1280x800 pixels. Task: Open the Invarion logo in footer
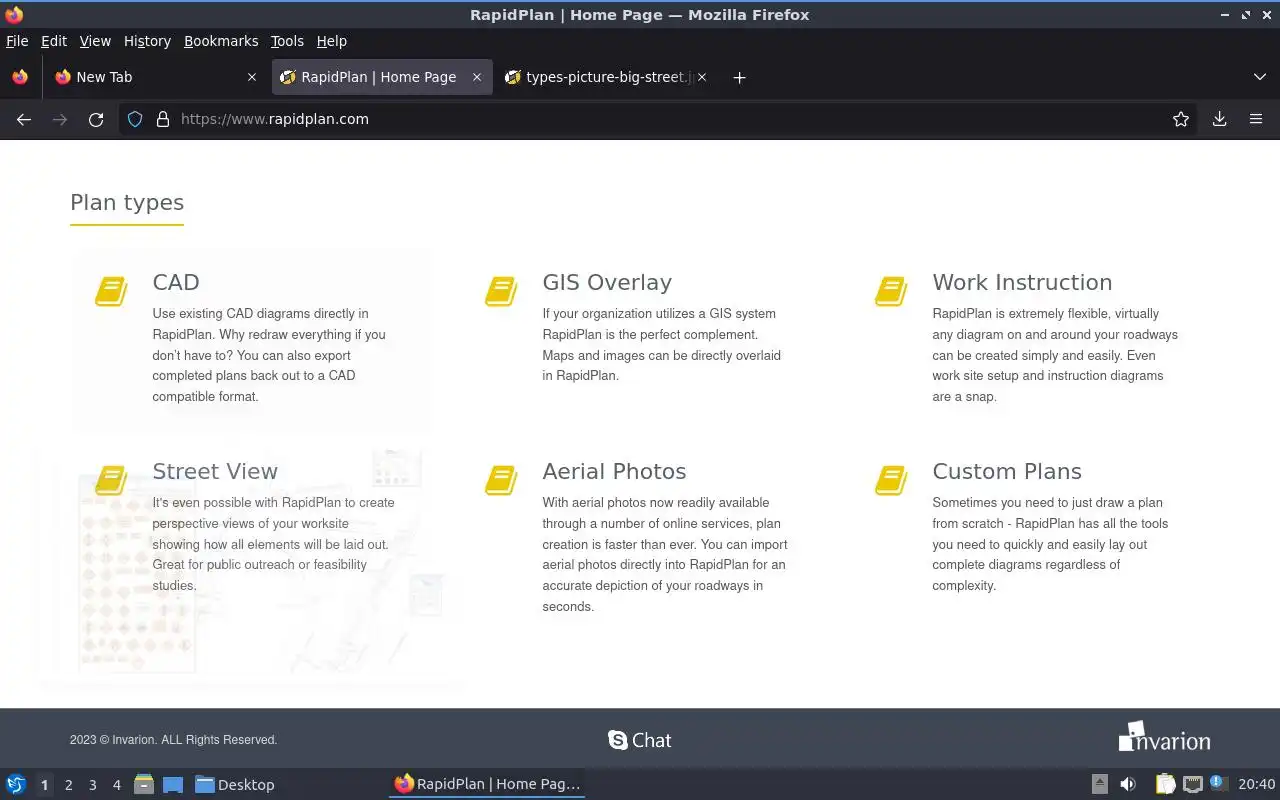coord(1164,737)
